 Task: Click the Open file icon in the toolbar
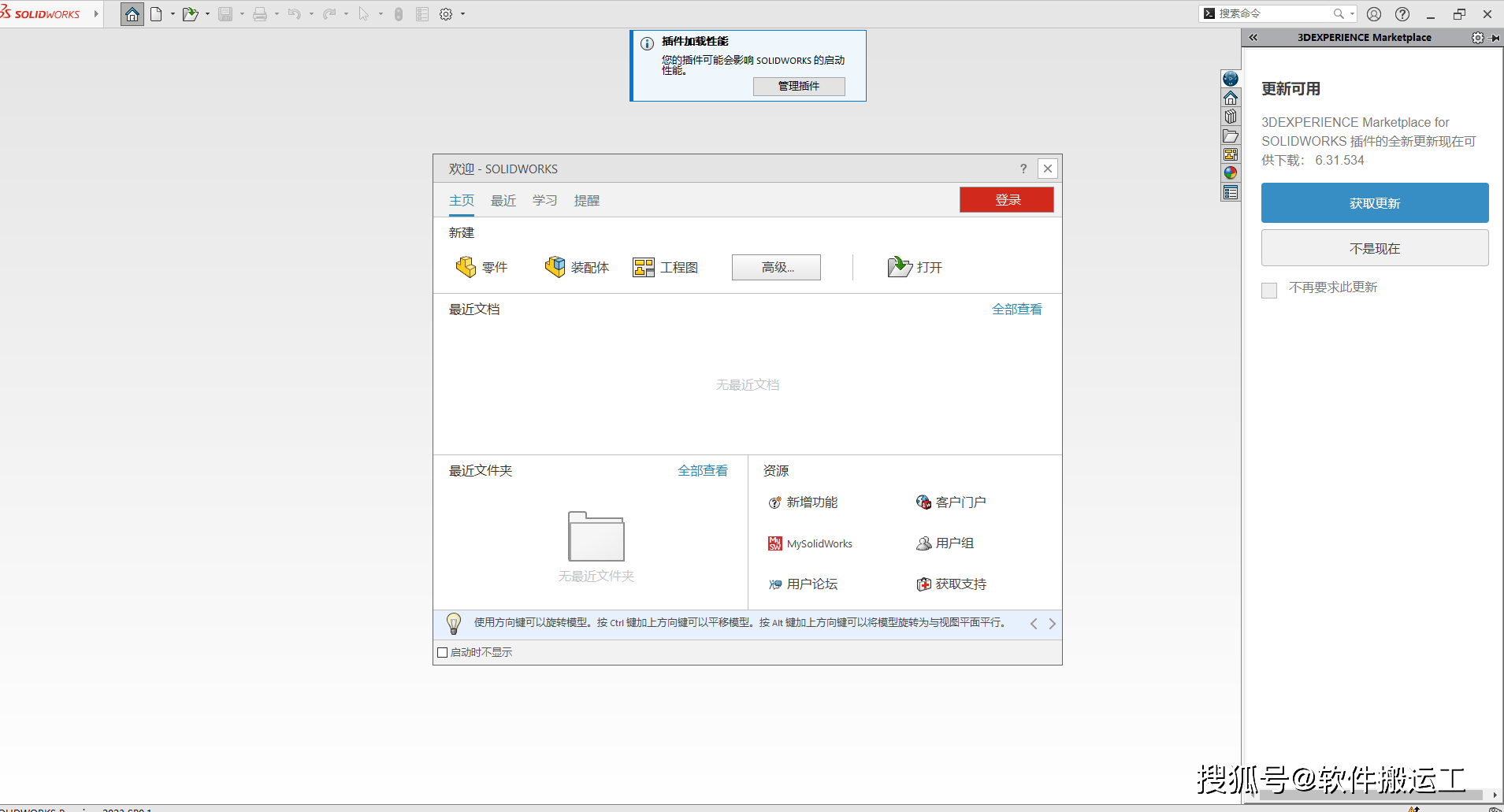click(190, 14)
